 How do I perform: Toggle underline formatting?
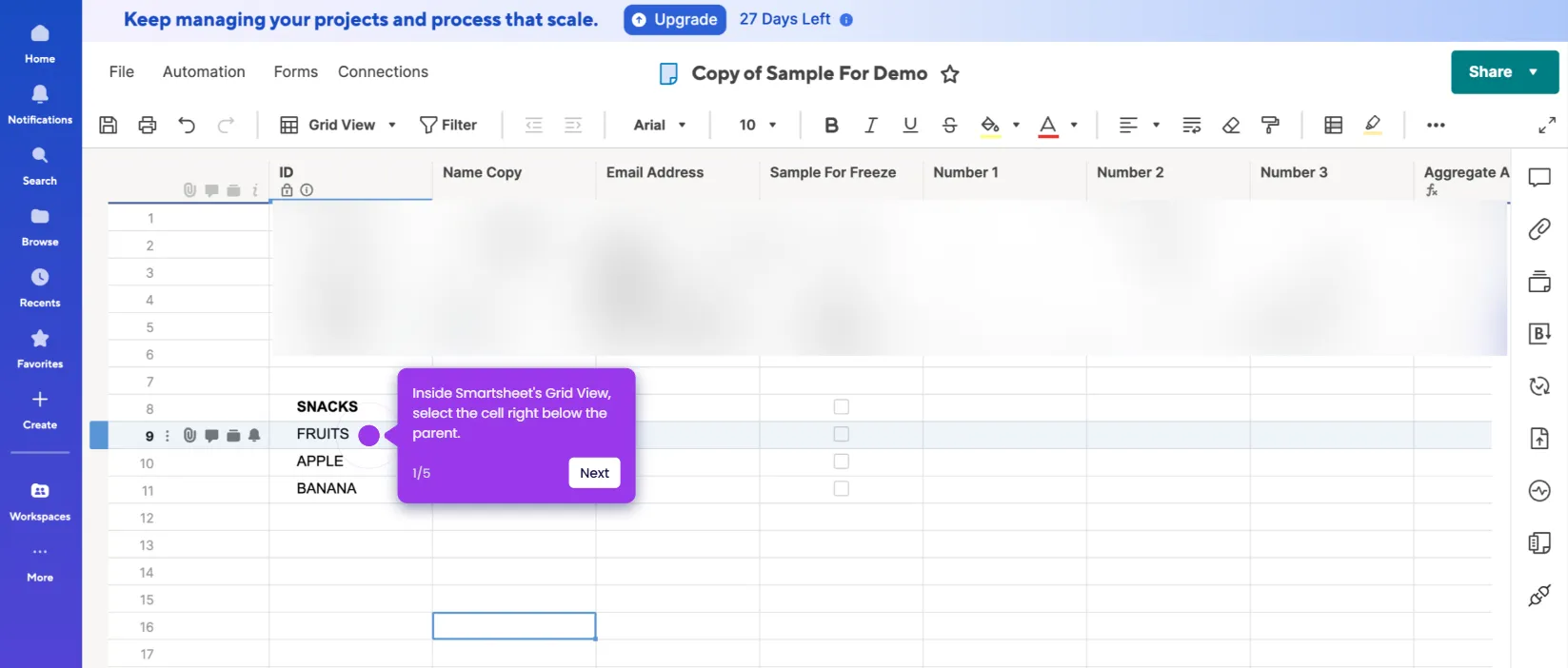point(910,125)
